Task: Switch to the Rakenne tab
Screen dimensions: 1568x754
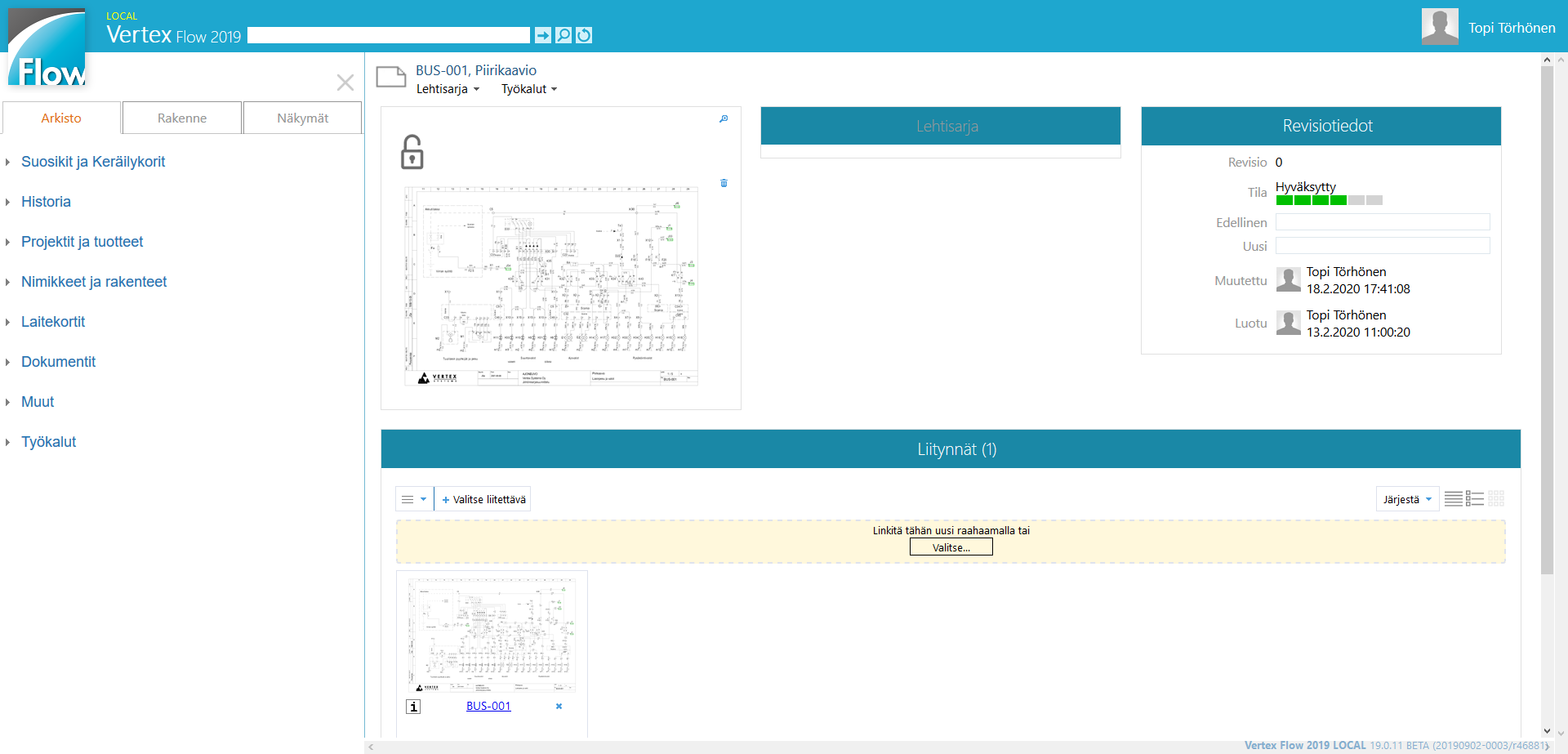Action: [182, 118]
